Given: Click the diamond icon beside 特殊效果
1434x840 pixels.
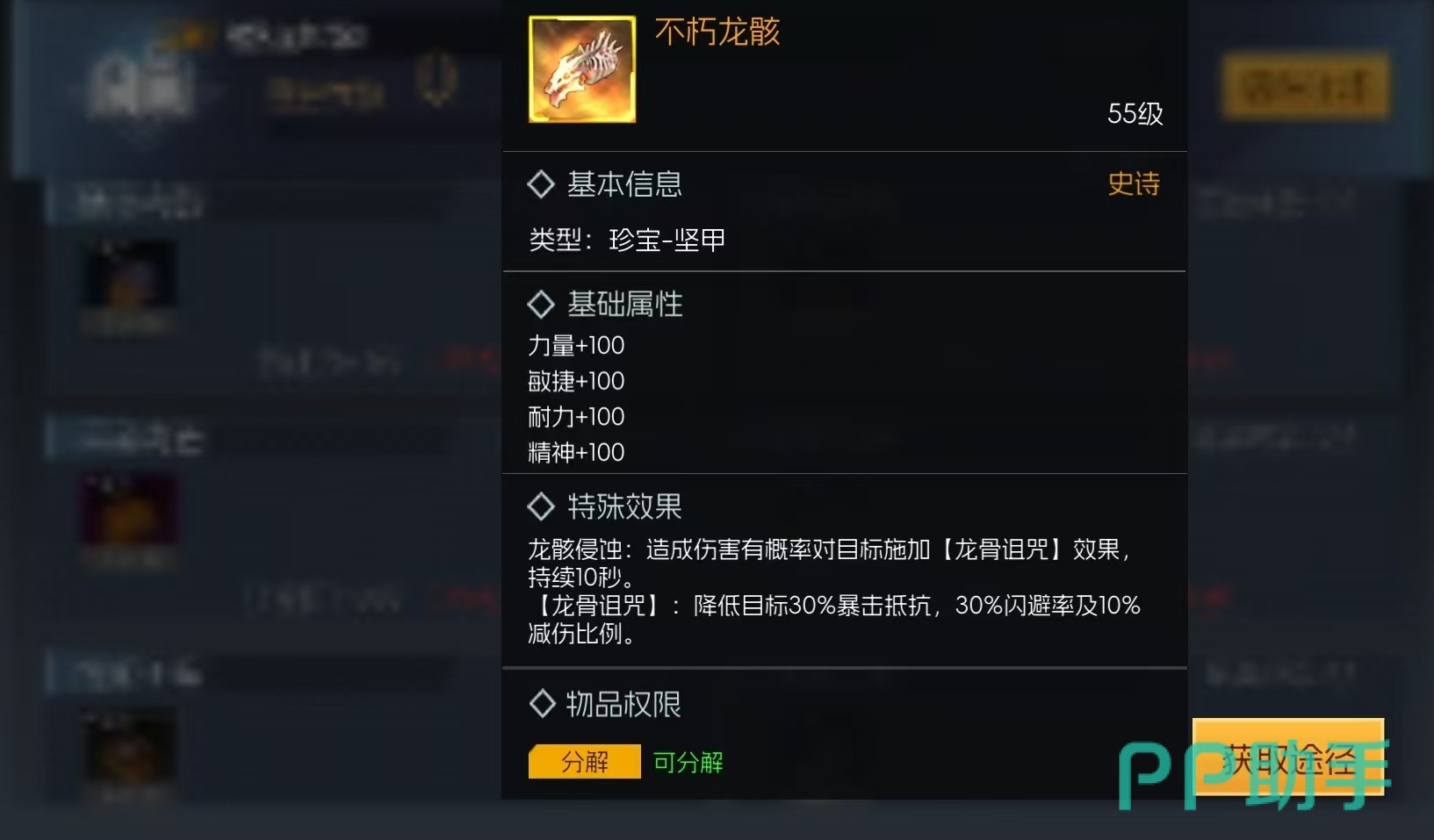Looking at the screenshot, I should 540,506.
